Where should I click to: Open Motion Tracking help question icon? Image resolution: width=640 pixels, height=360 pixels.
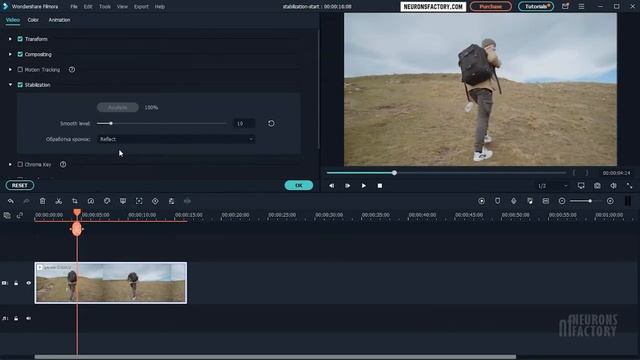click(x=72, y=69)
